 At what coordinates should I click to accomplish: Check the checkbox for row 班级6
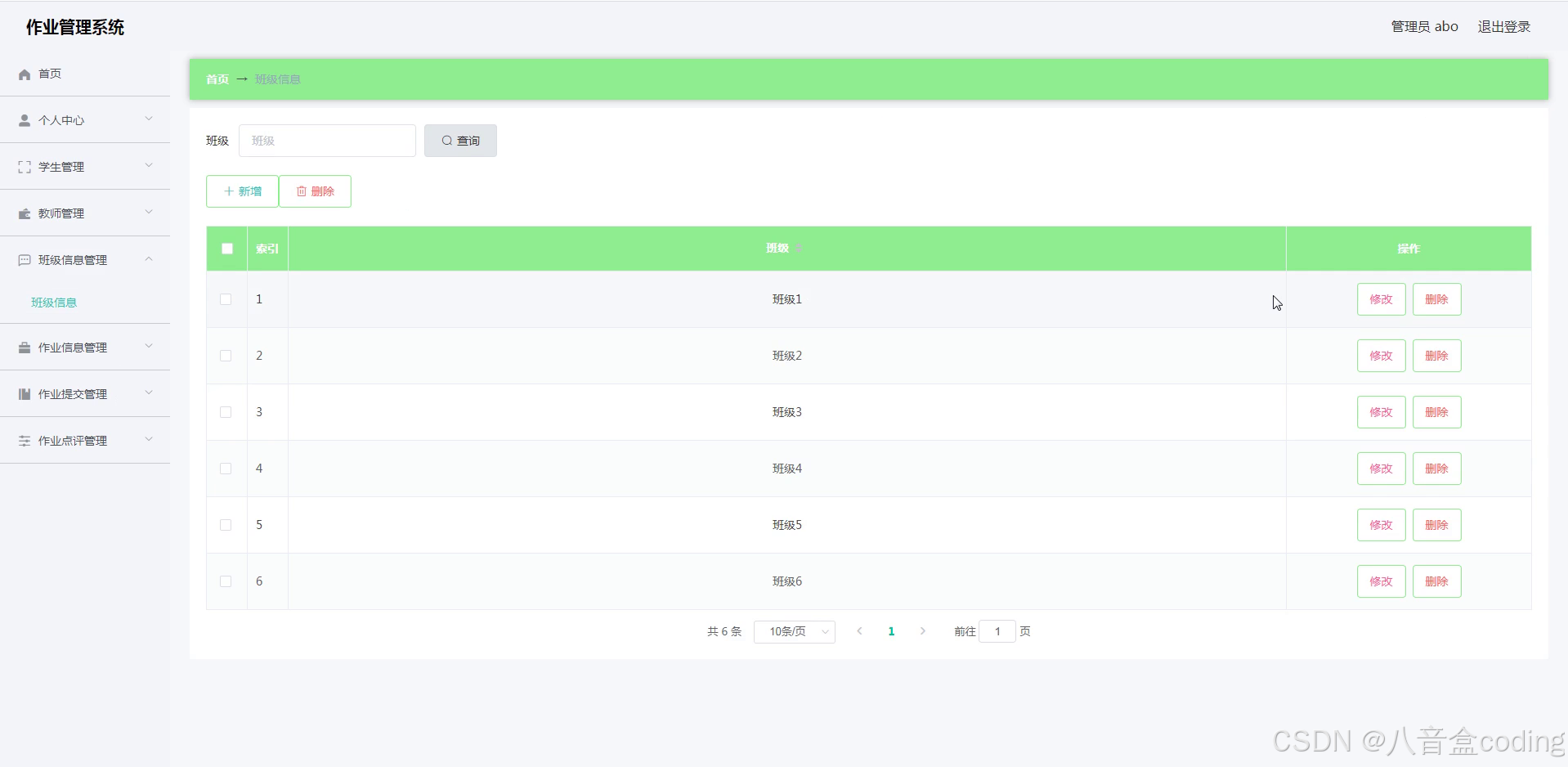point(226,581)
